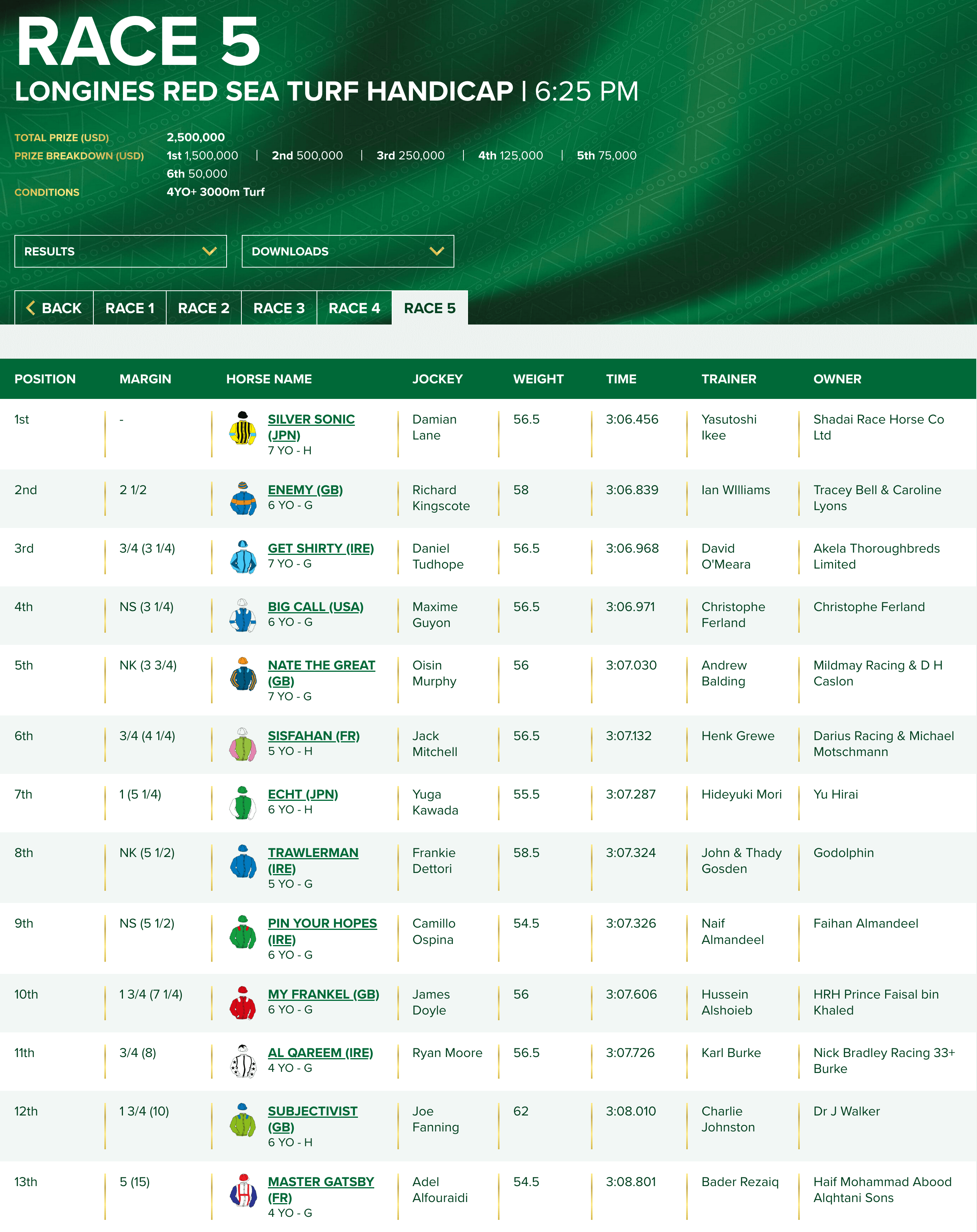Open the MASTER GATSBY (FR) link
Viewport: 977px width, 1232px height.
[321, 1190]
